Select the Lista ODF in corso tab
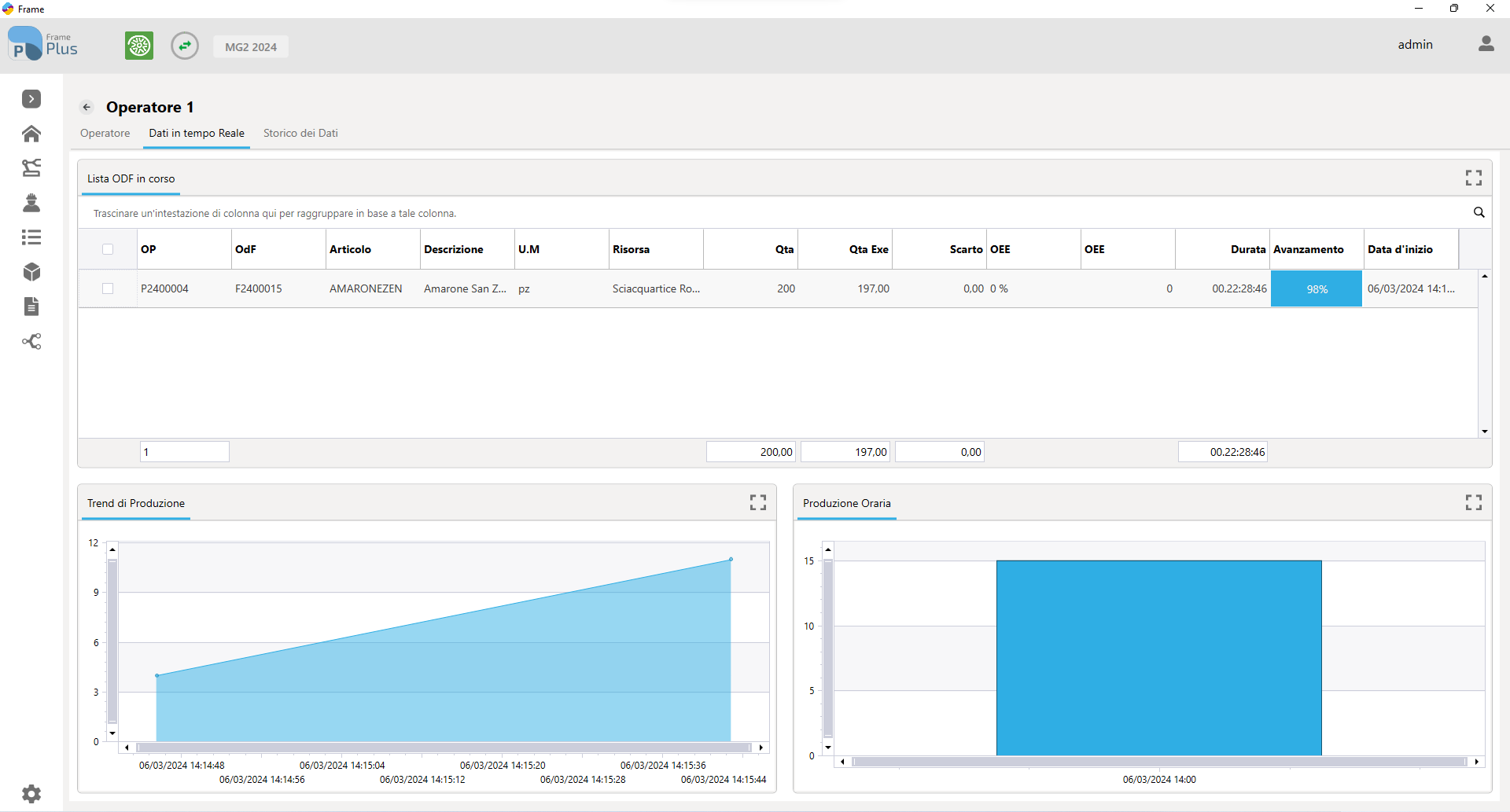Viewport: 1510px width, 812px height. click(131, 178)
